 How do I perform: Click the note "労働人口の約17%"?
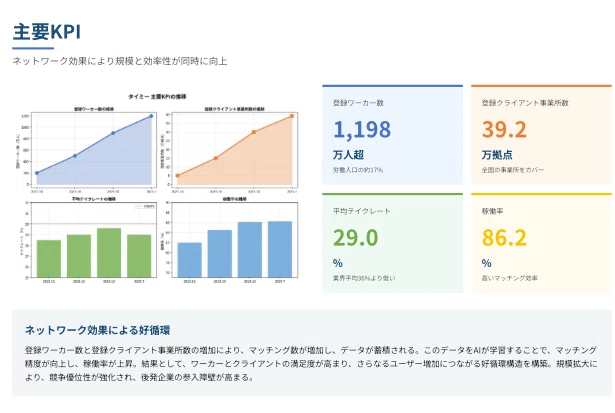point(358,170)
